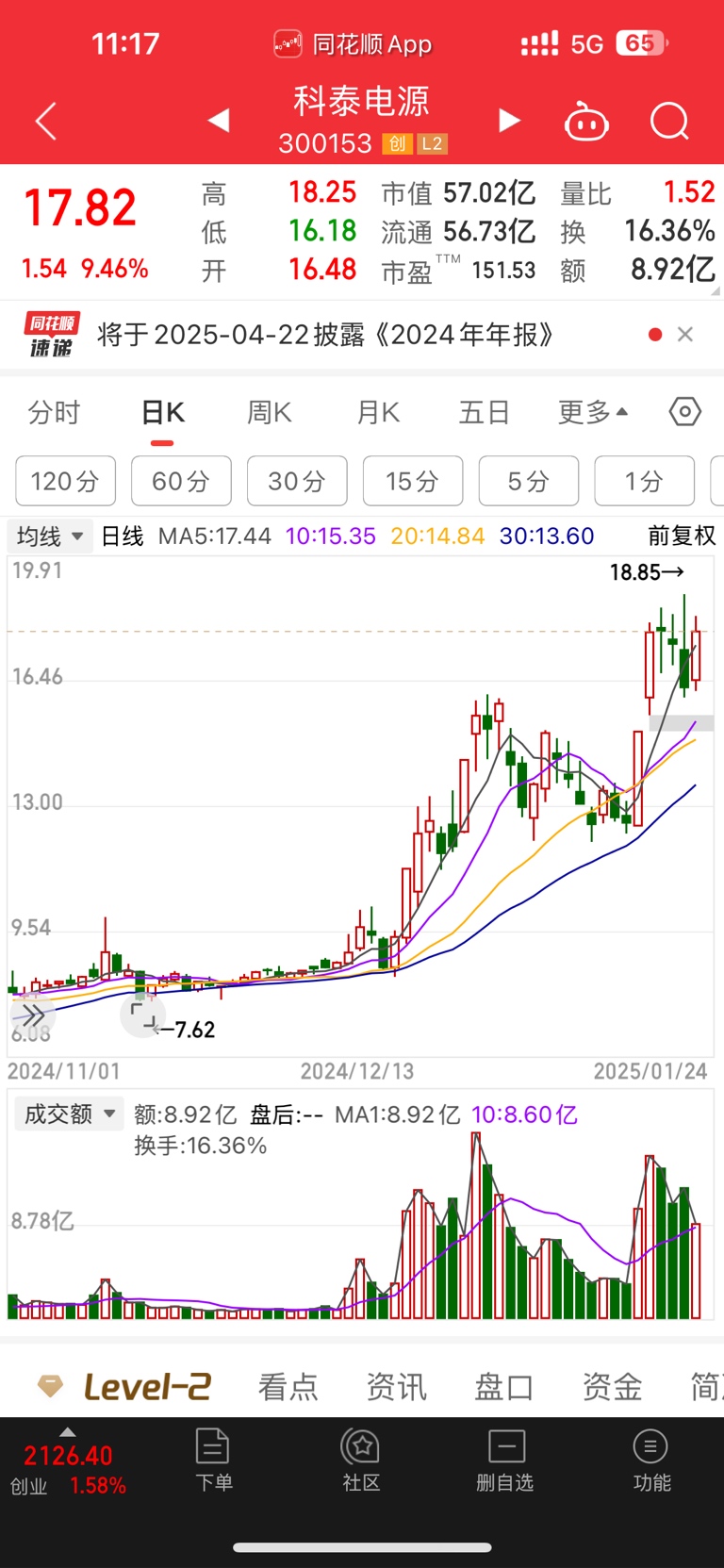The height and width of the screenshot is (1568, 724).
Task: Tap the 量比 1.52 value
Action: click(638, 193)
